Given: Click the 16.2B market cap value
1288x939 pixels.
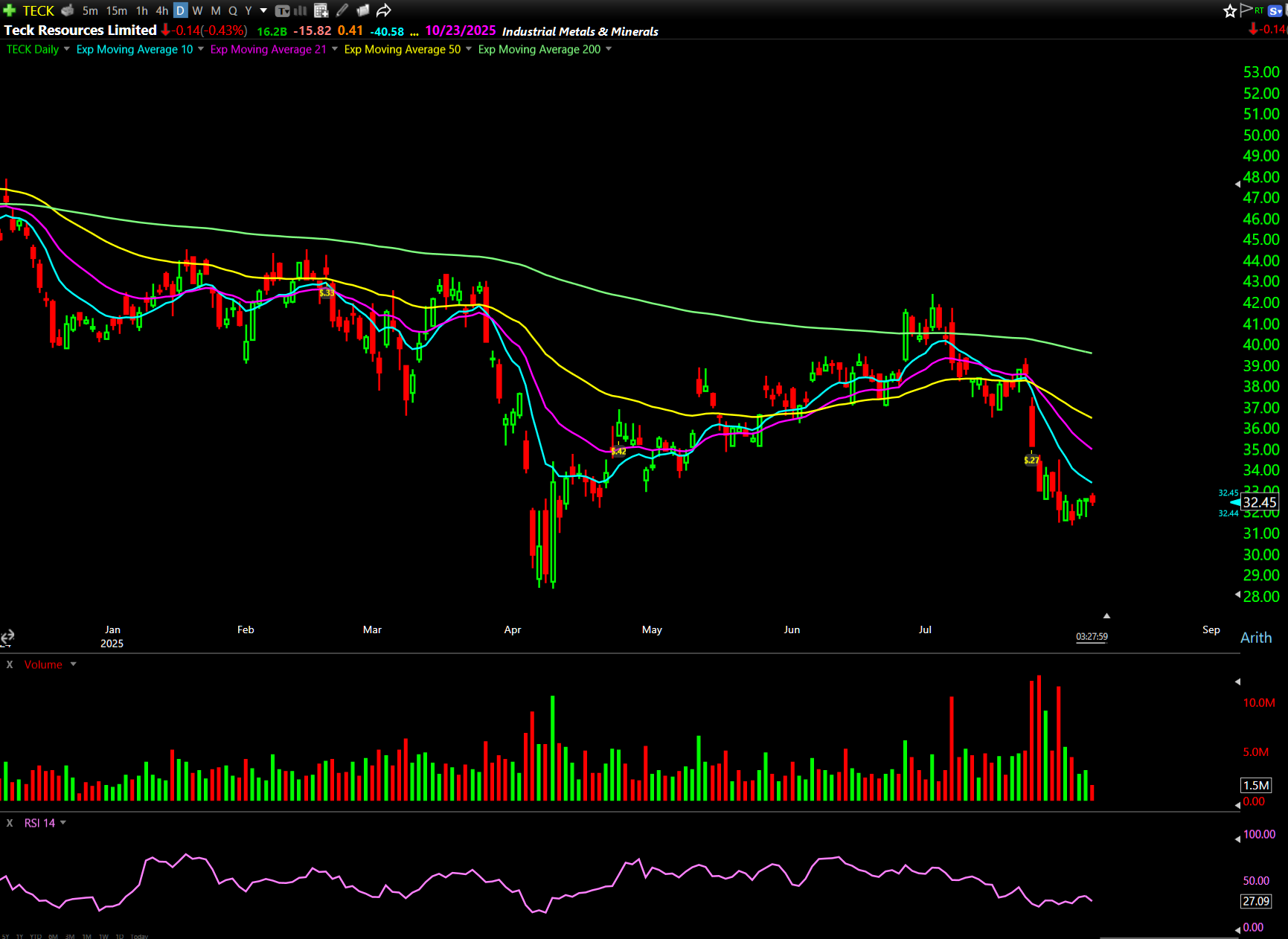Looking at the screenshot, I should 272,31.
